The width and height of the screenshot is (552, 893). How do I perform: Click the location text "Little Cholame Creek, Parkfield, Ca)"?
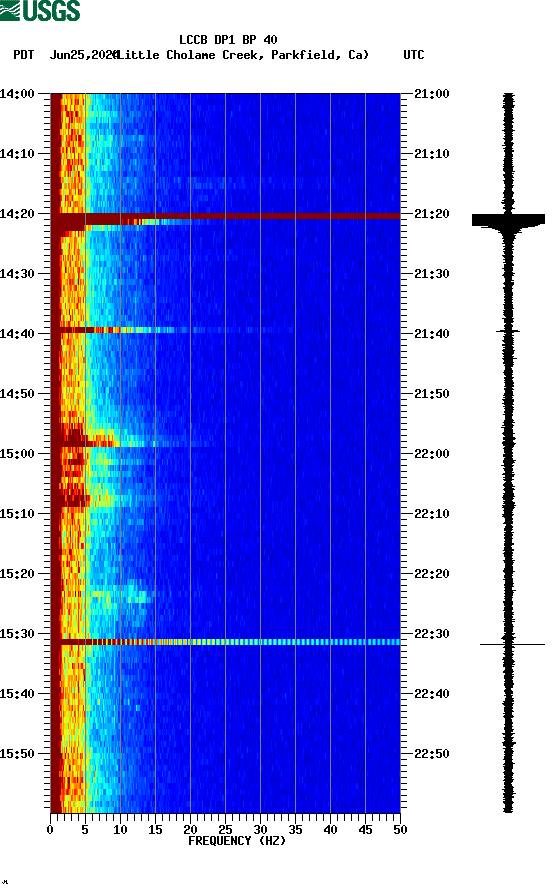click(242, 55)
